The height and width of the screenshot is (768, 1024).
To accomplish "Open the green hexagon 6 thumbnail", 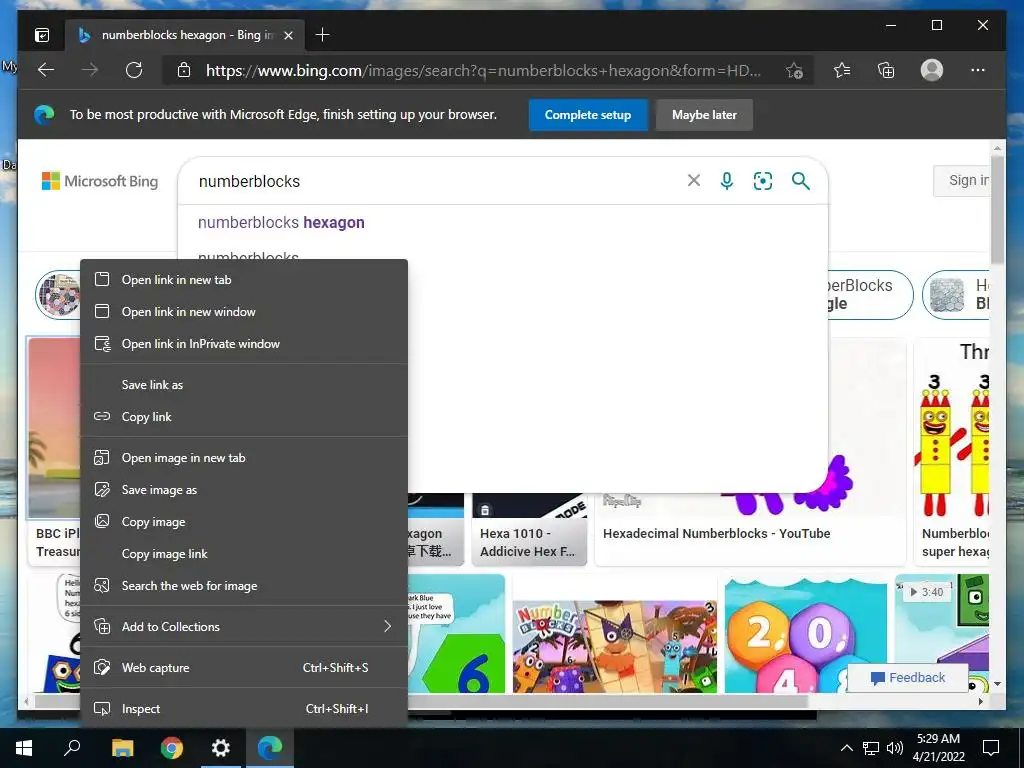I will (x=457, y=633).
